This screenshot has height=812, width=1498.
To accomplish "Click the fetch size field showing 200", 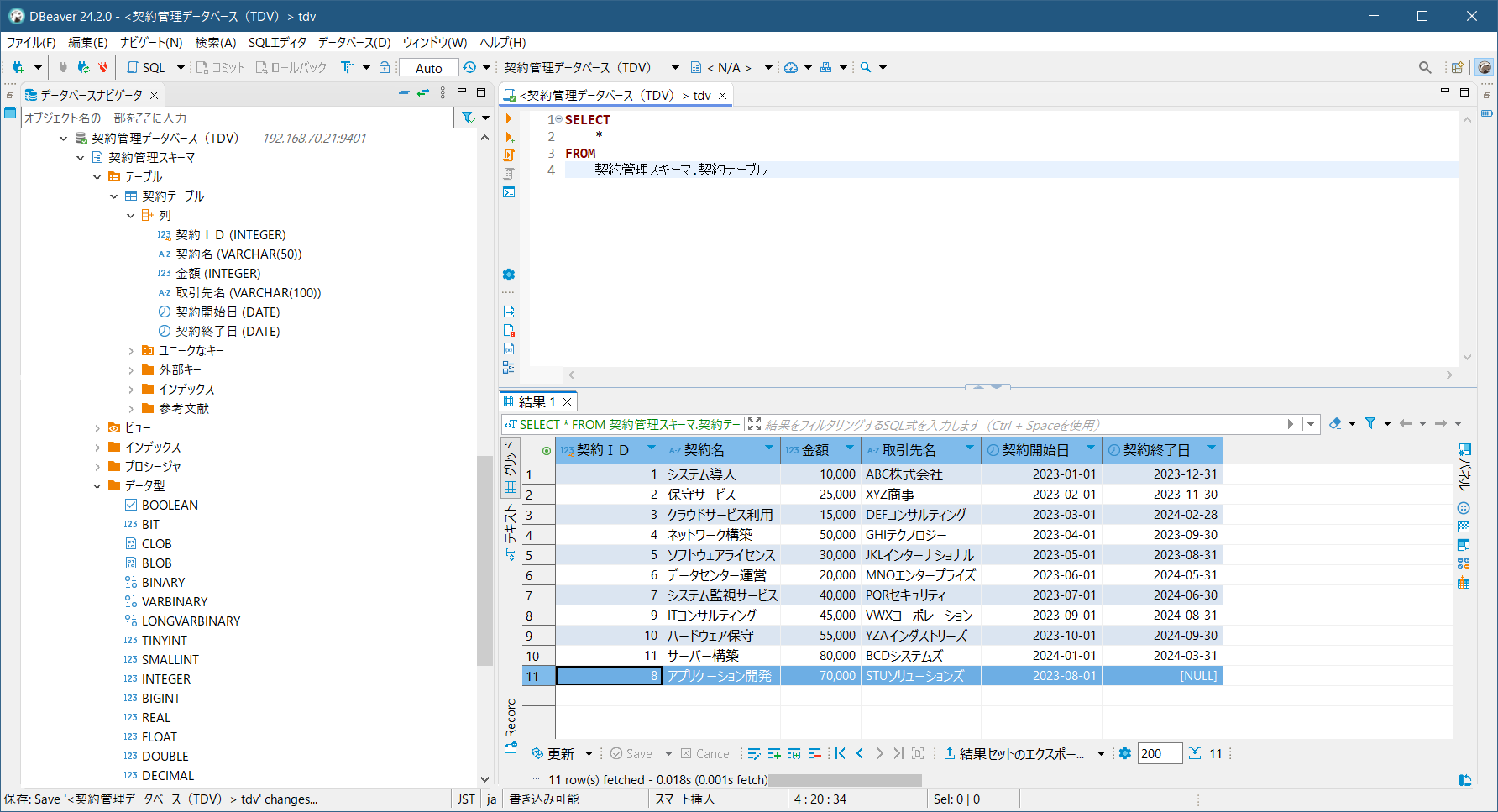I will tap(1160, 753).
